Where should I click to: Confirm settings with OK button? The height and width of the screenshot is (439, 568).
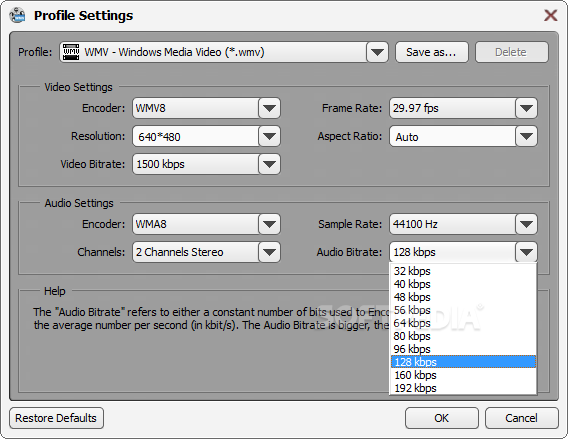point(442,418)
